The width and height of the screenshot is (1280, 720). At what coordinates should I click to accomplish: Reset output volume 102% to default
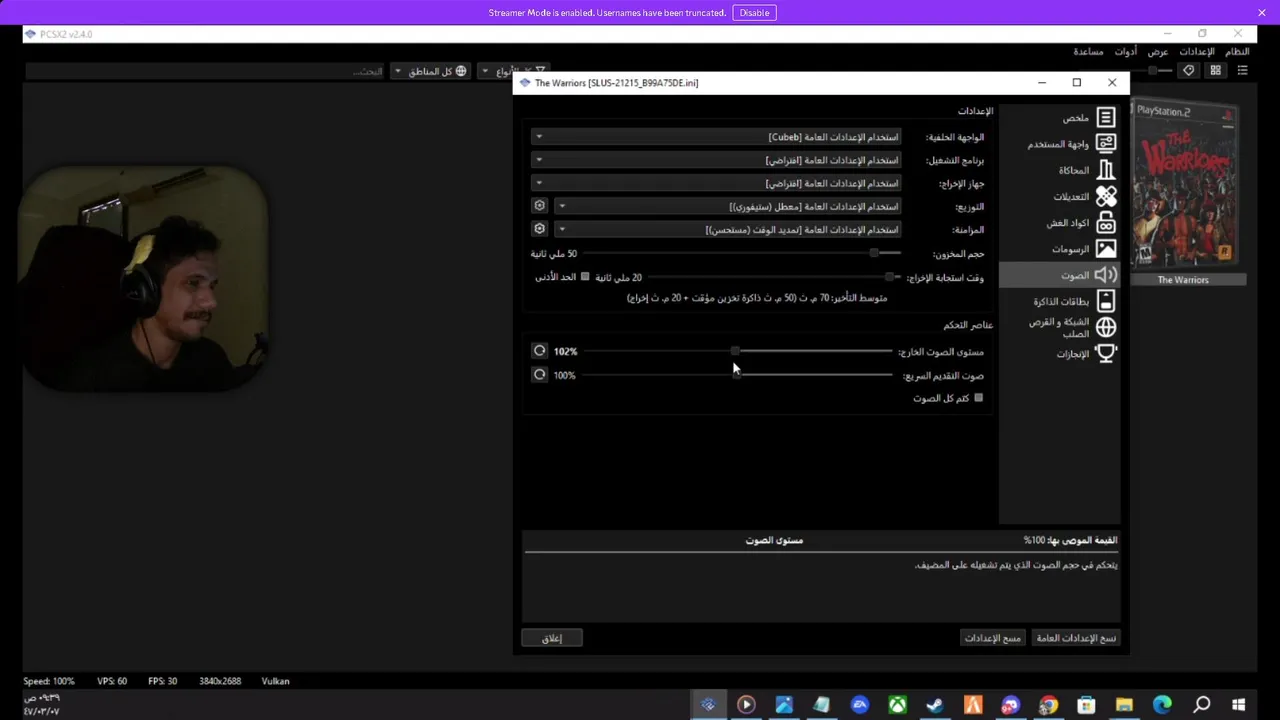coord(540,351)
